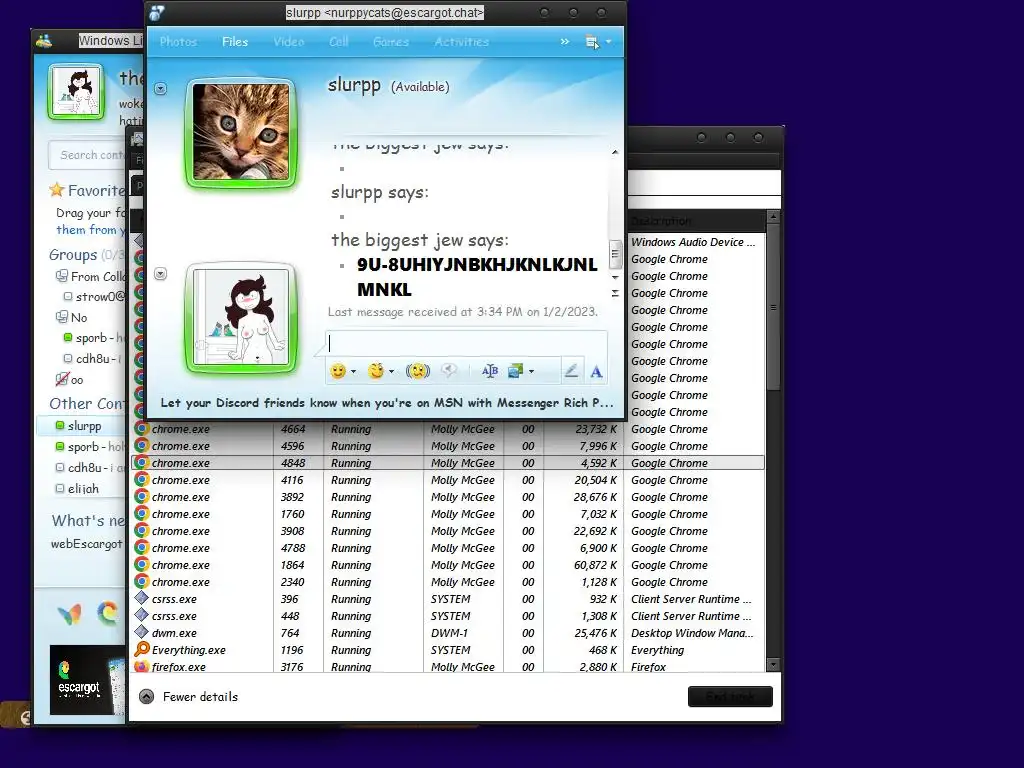Viewport: 1024px width, 768px height.
Task: Open the Games tab in chat
Action: [x=391, y=42]
